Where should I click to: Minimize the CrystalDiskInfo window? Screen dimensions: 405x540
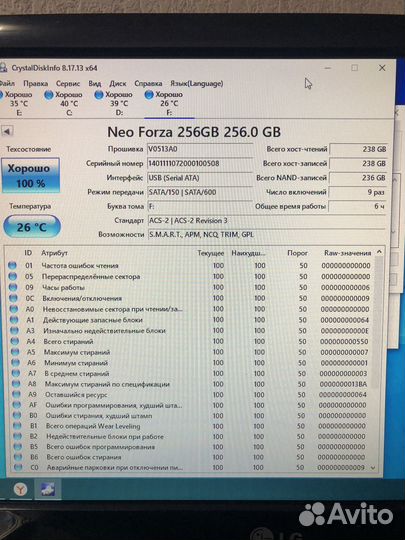point(328,68)
